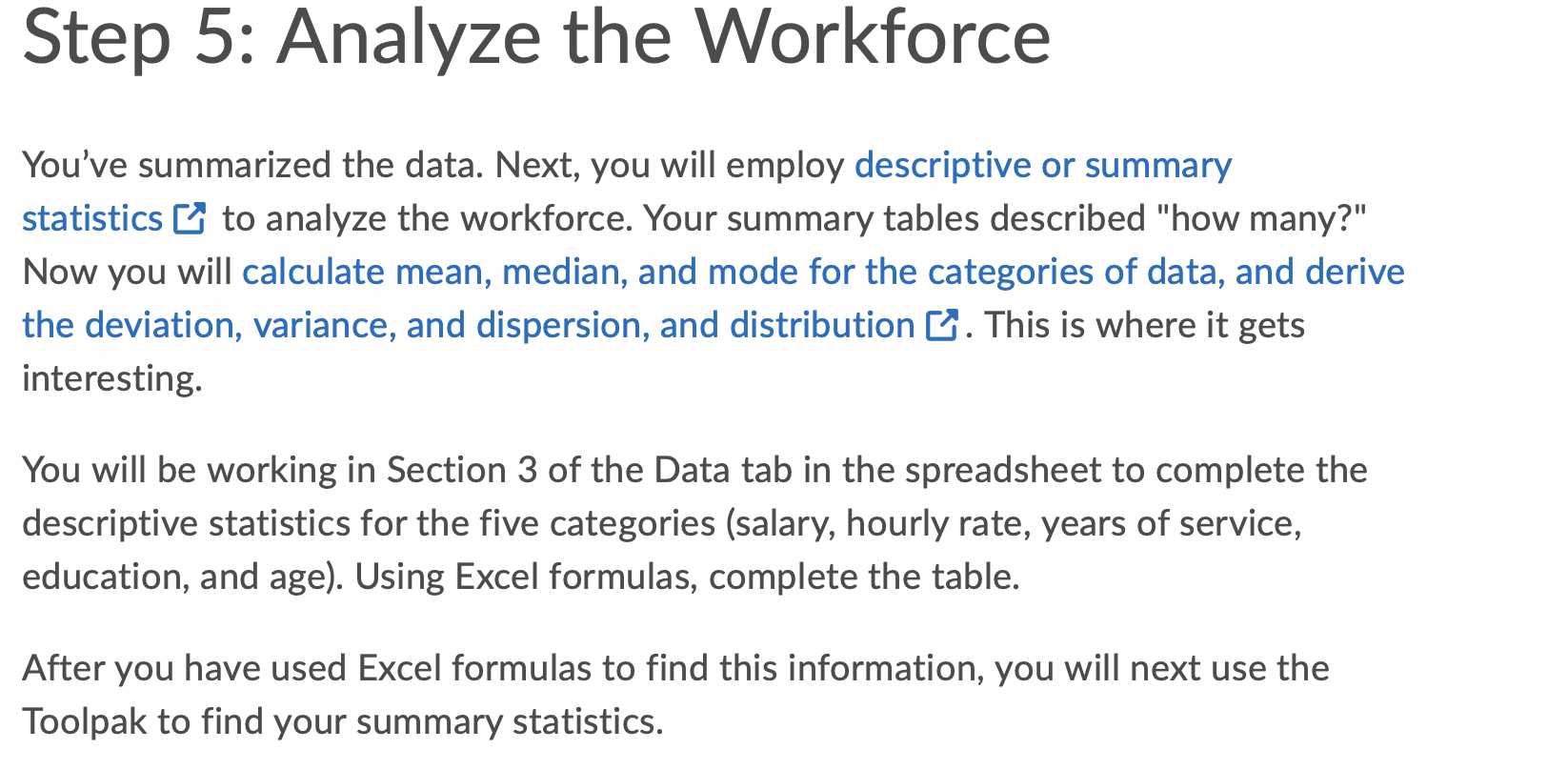
Task: Click the word "interesting." ending the first paragraph
Action: coord(112,379)
